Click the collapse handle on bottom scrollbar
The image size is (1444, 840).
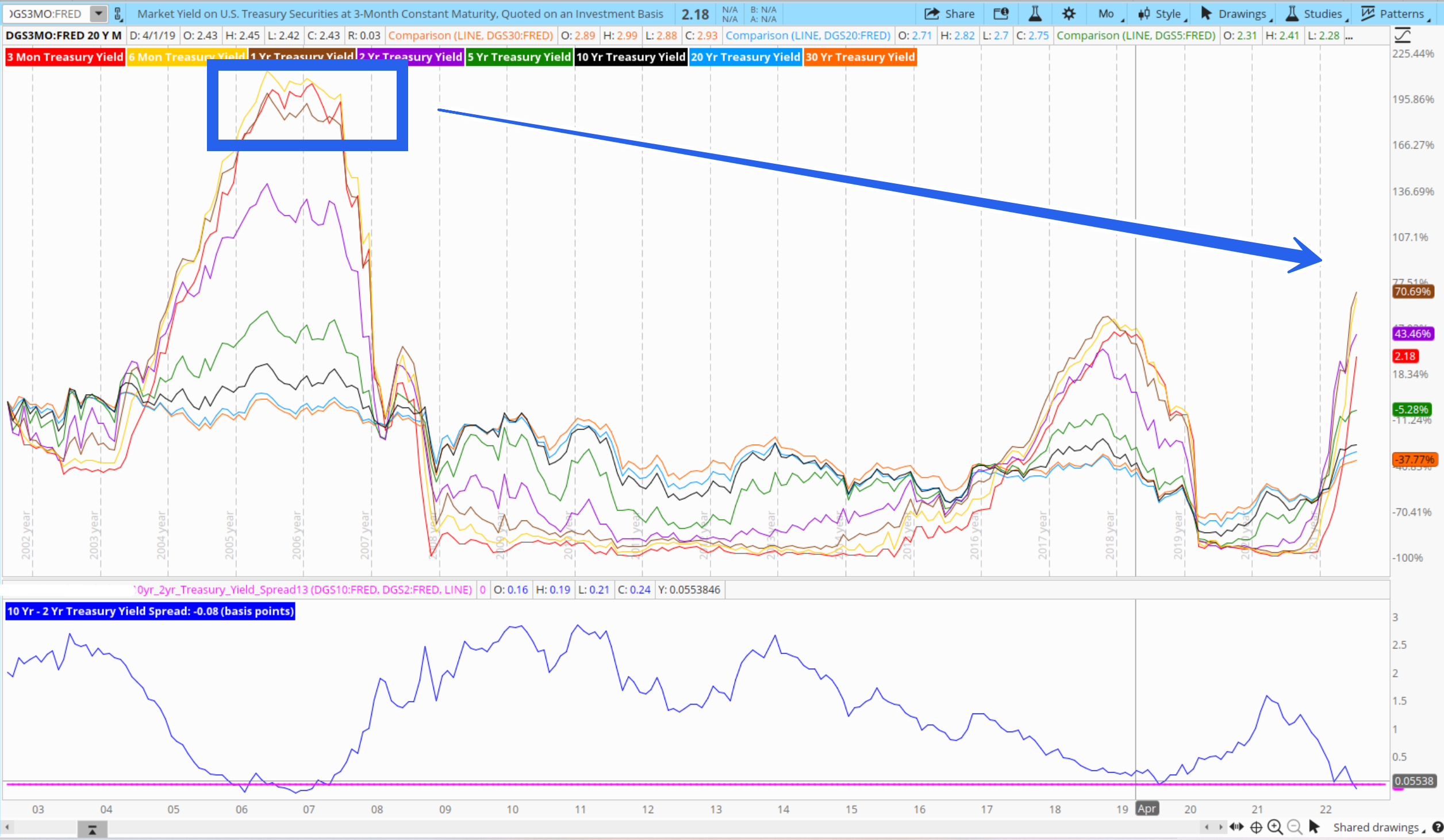point(92,829)
